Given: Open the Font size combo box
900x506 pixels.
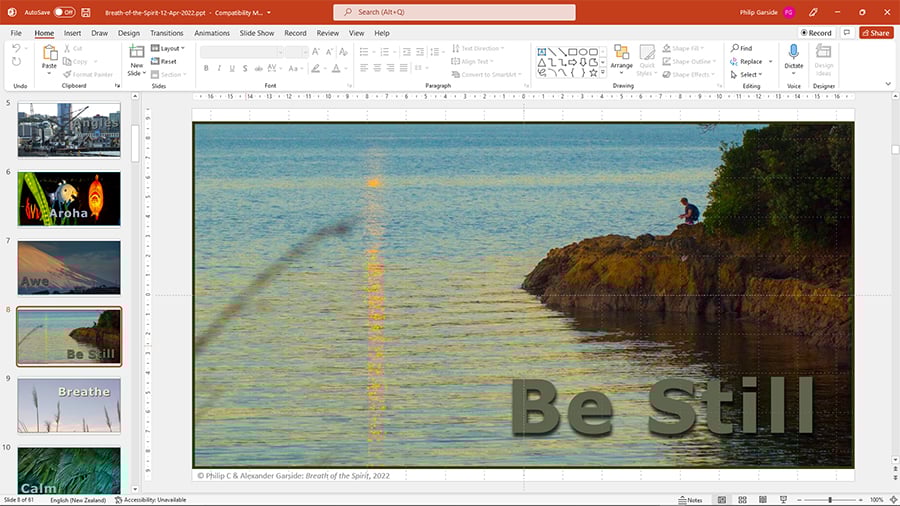Looking at the screenshot, I should [297, 52].
